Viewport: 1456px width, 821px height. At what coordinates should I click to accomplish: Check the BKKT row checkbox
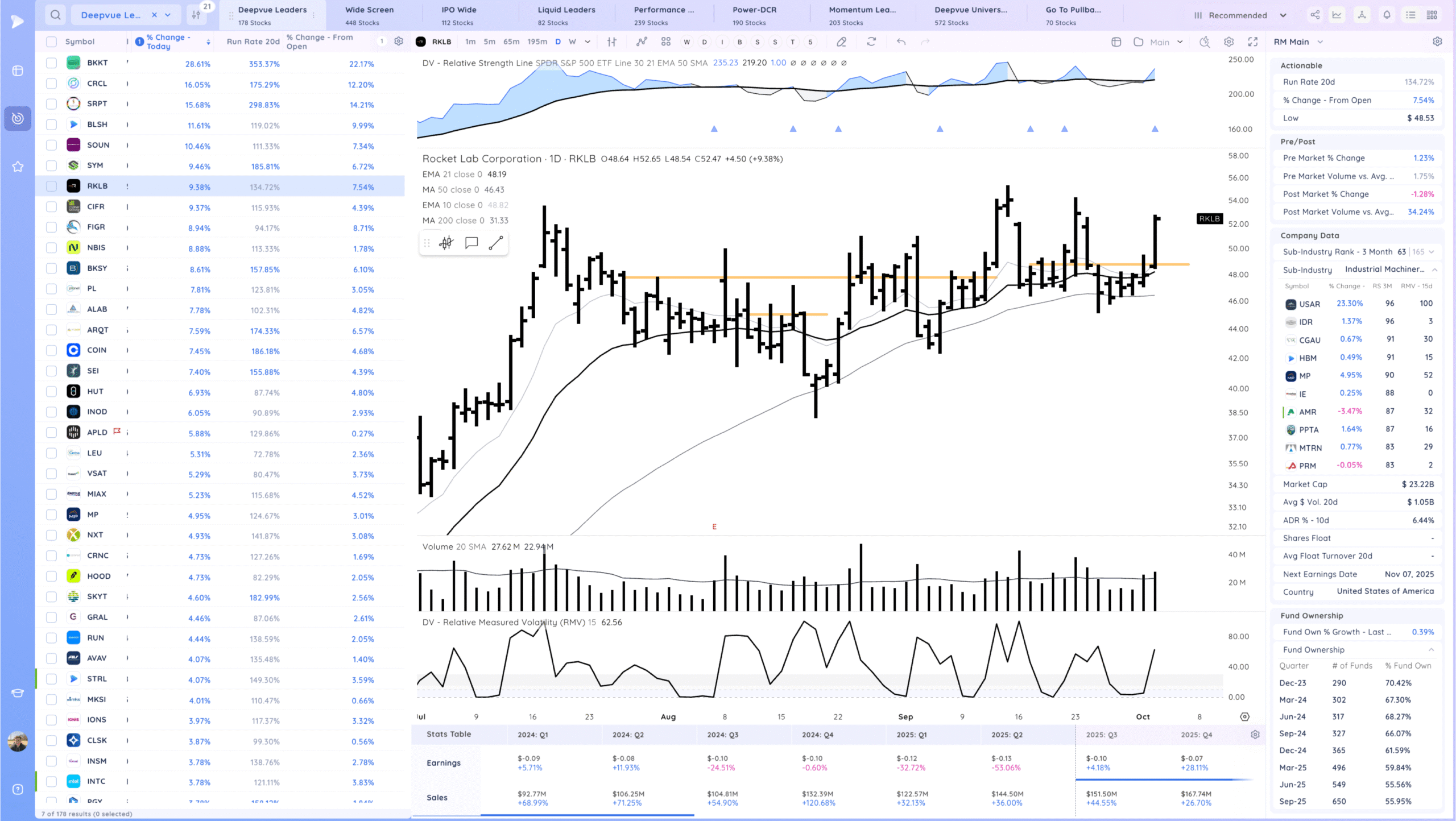pyautogui.click(x=51, y=63)
